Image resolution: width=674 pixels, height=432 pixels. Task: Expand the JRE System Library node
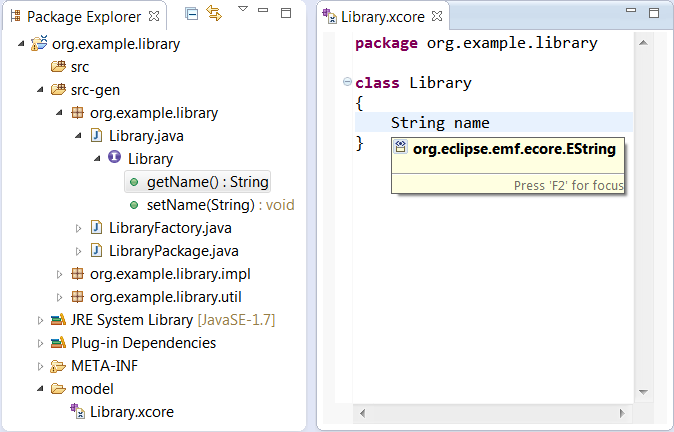tap(41, 320)
